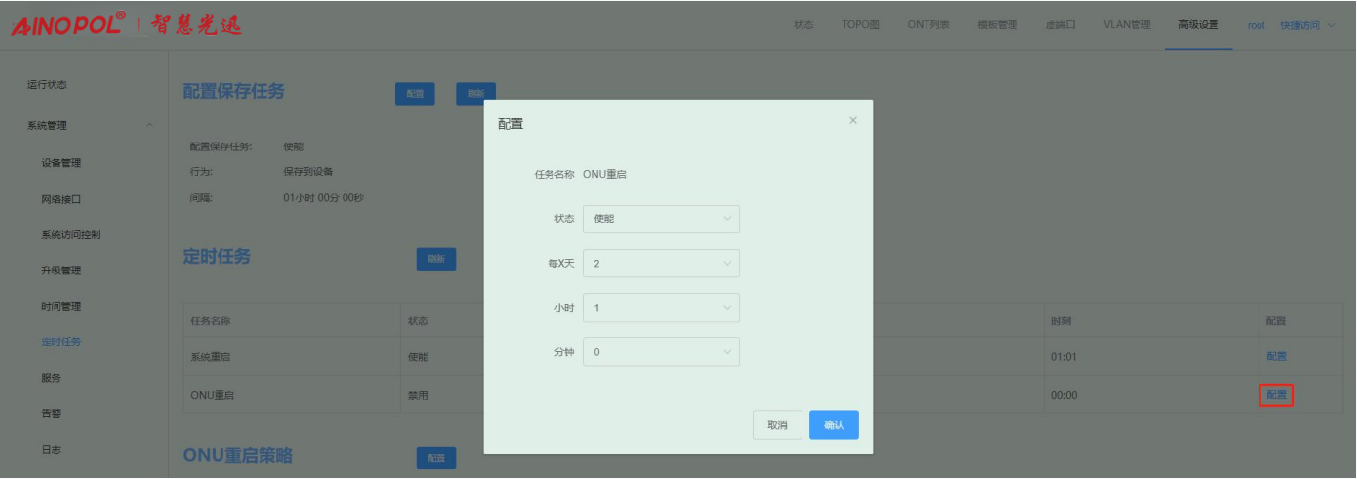Click the 取消 button
Screen dimensions: 1357x479
click(x=777, y=425)
